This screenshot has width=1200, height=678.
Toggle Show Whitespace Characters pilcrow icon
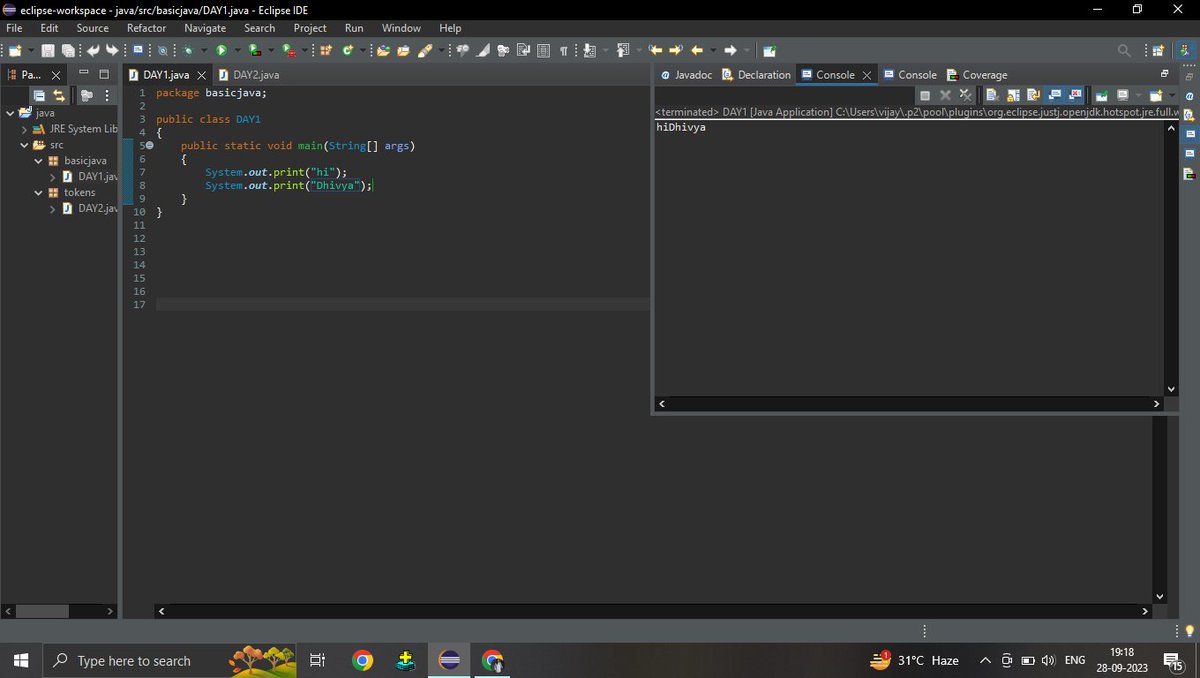[x=564, y=50]
